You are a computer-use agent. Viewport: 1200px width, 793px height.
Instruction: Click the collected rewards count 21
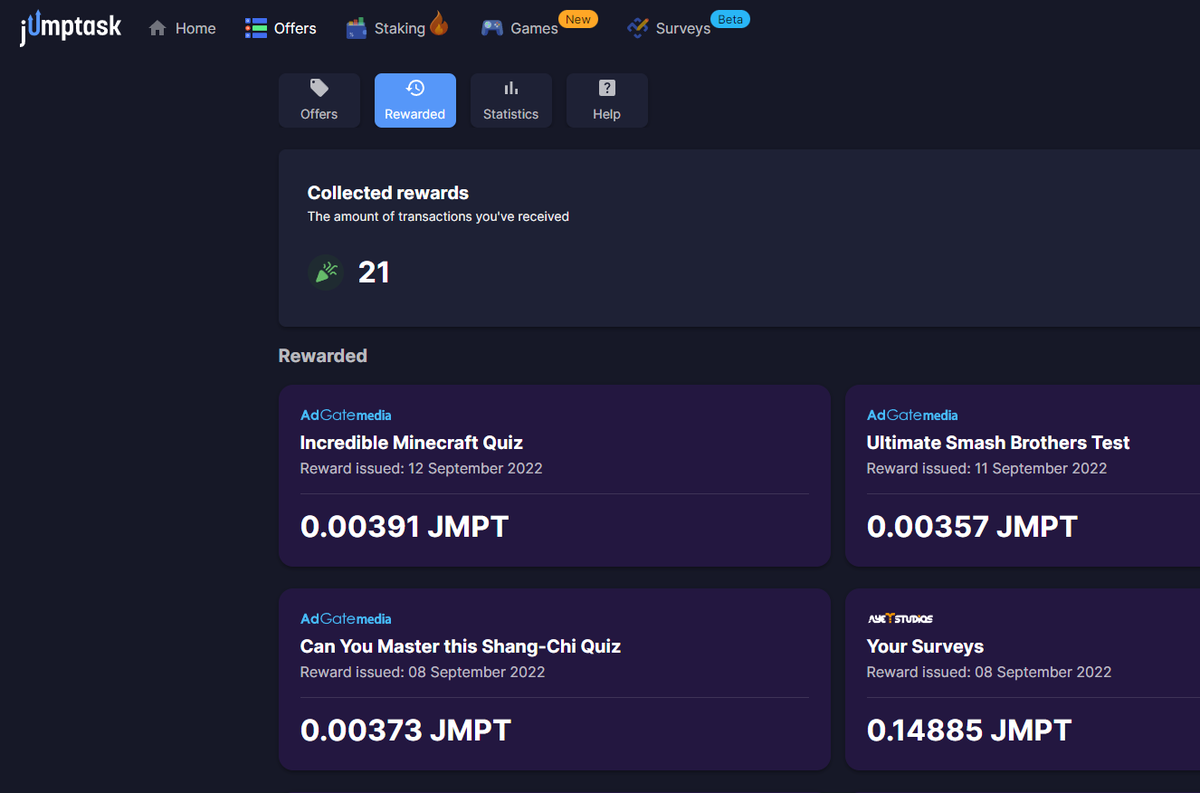(374, 272)
